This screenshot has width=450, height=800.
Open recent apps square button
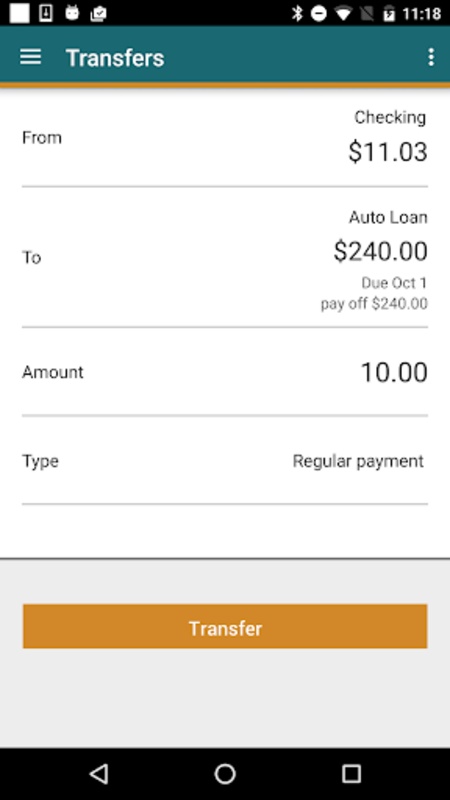[351, 774]
